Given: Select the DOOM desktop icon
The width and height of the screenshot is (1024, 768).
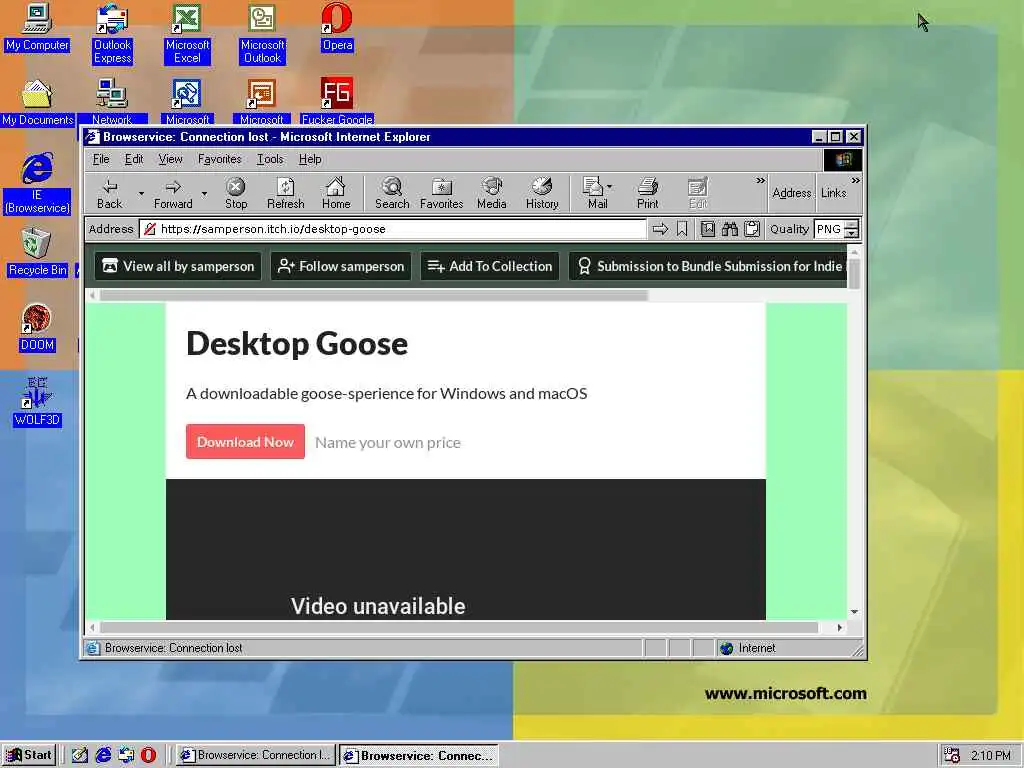Looking at the screenshot, I should (37, 328).
